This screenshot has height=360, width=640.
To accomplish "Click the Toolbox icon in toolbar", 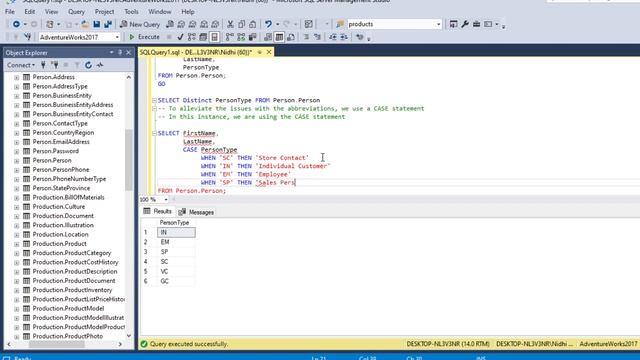I will [476, 24].
